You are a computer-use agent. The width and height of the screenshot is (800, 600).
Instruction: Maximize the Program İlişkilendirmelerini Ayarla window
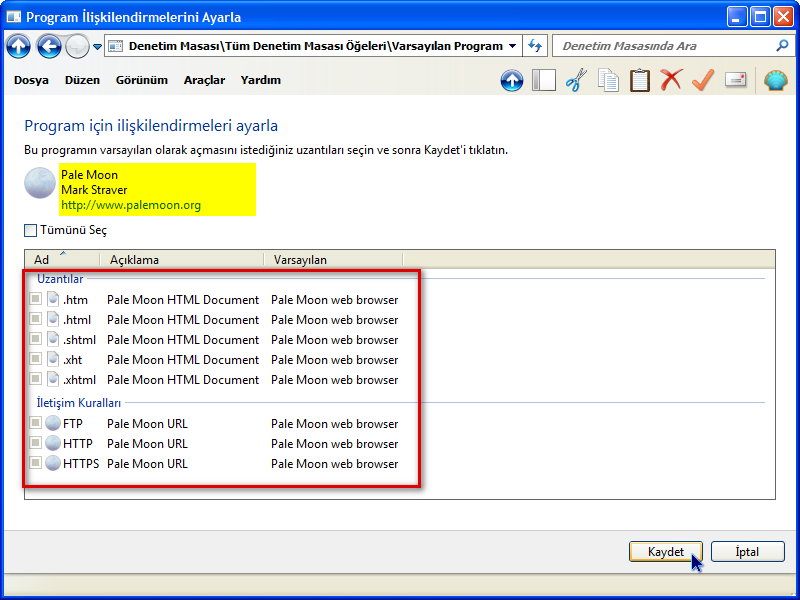(x=760, y=17)
